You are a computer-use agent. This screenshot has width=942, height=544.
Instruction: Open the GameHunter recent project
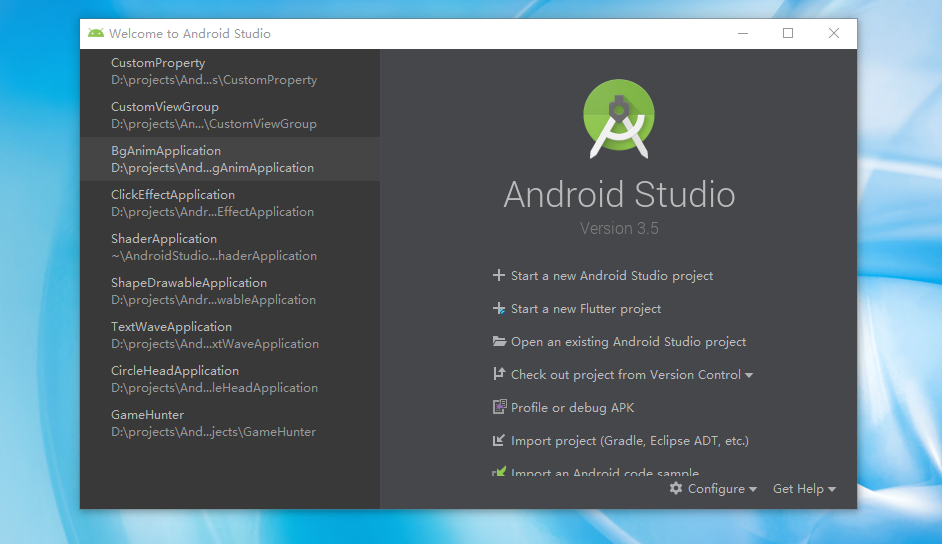tap(229, 423)
